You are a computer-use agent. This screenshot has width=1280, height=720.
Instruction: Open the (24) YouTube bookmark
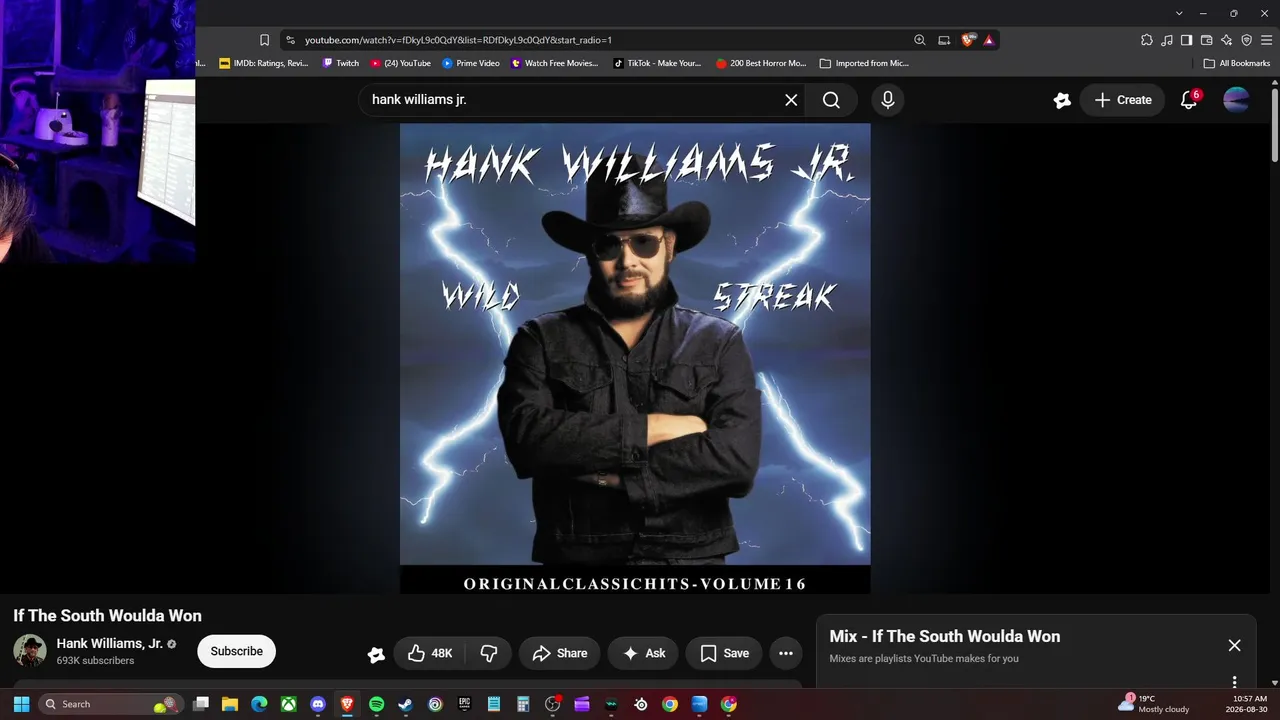[400, 63]
